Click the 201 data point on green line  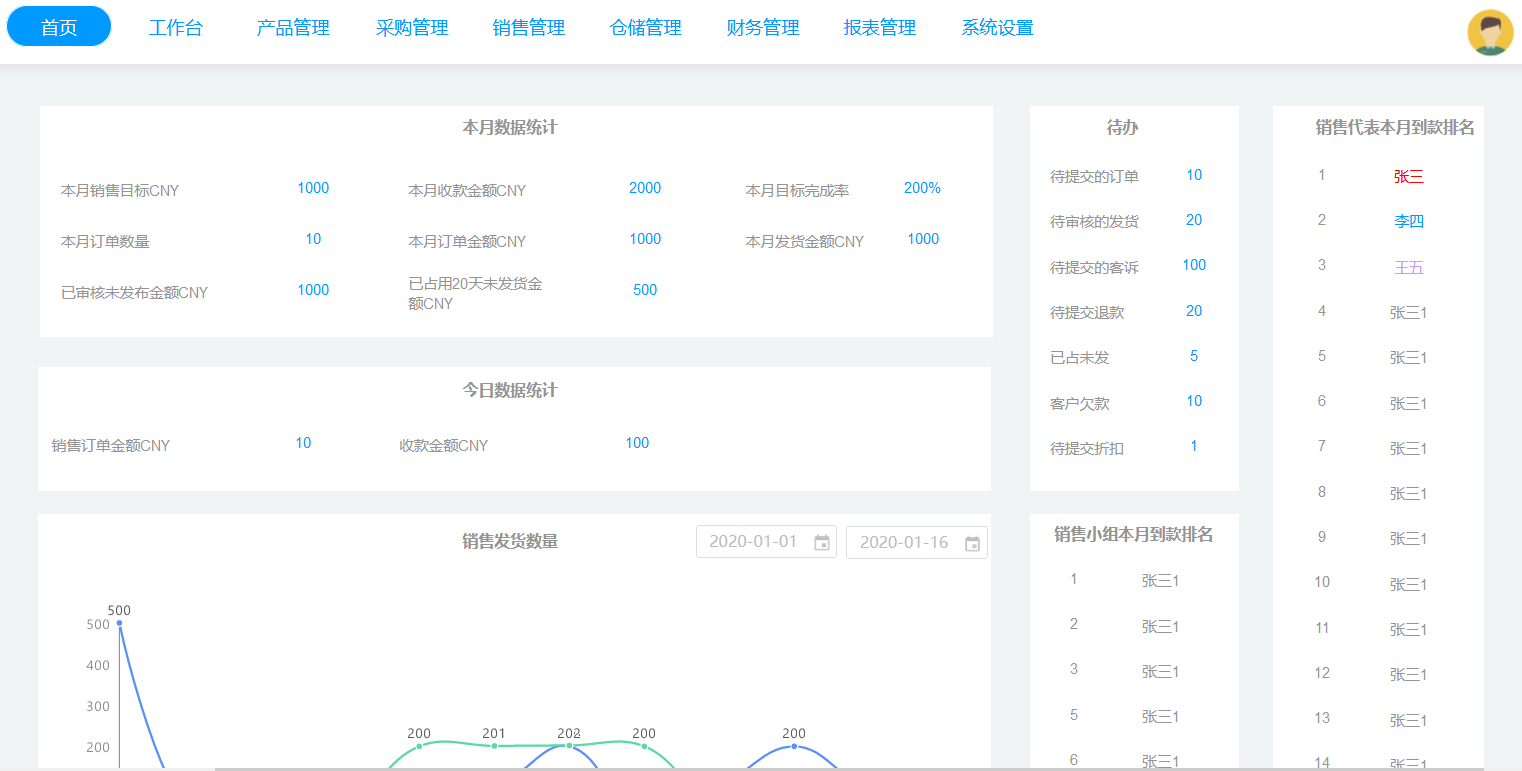tap(494, 746)
